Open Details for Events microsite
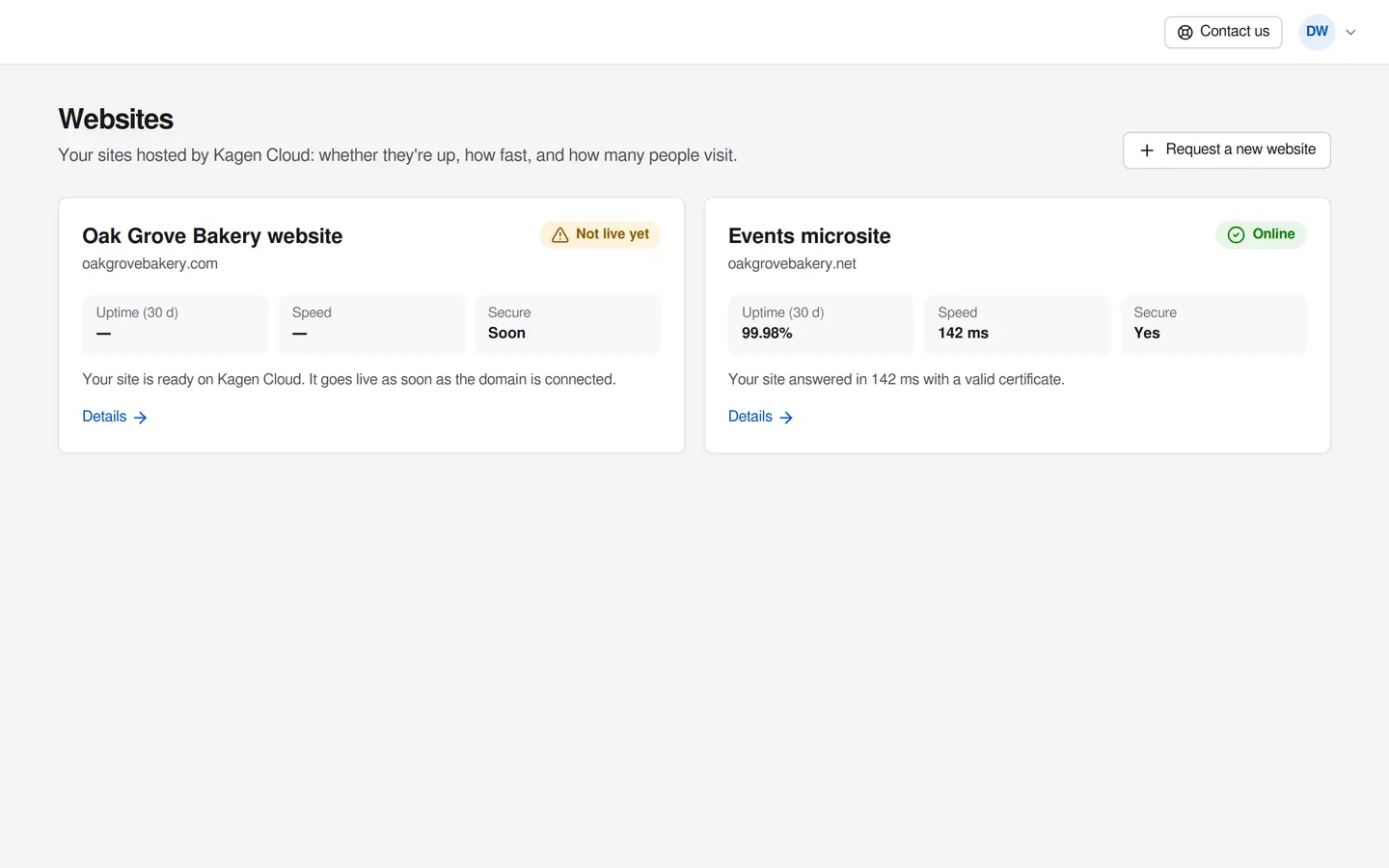This screenshot has width=1389, height=868. click(x=761, y=417)
